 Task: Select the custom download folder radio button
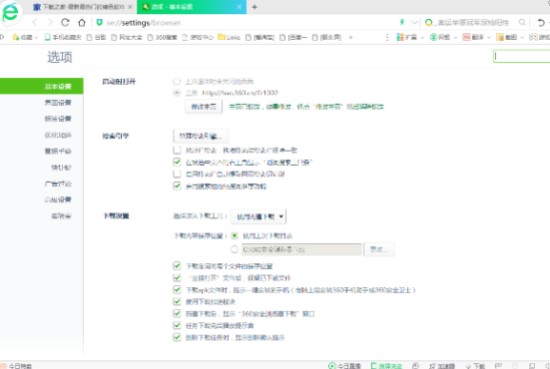(x=234, y=249)
